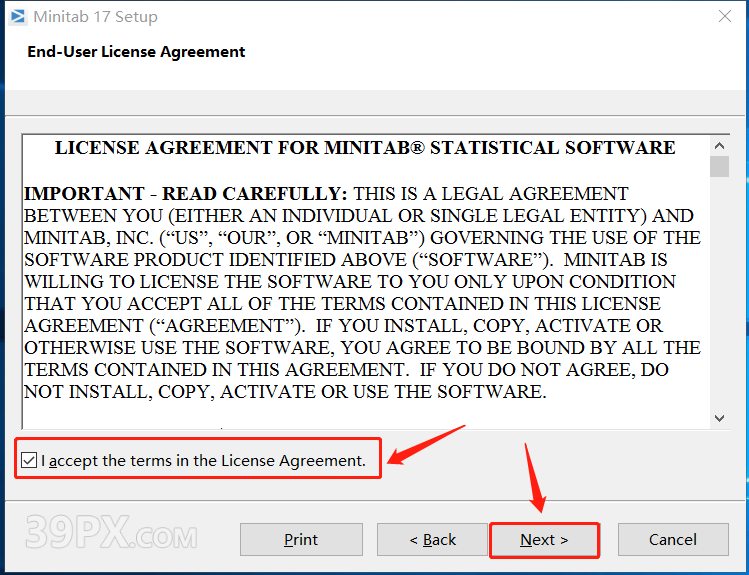Cancel the Minitab installation
Screen dimensions: 749x575
673,539
